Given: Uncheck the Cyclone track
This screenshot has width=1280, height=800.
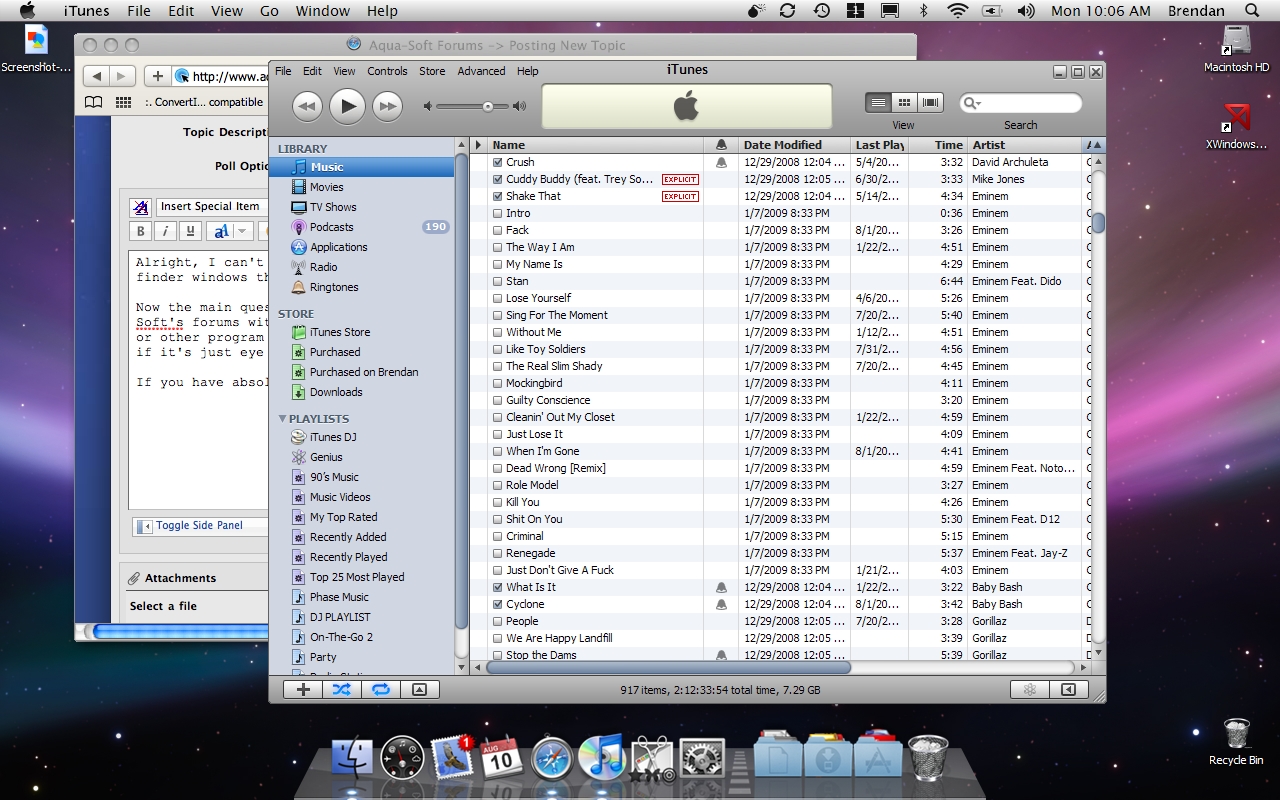Looking at the screenshot, I should tap(498, 604).
